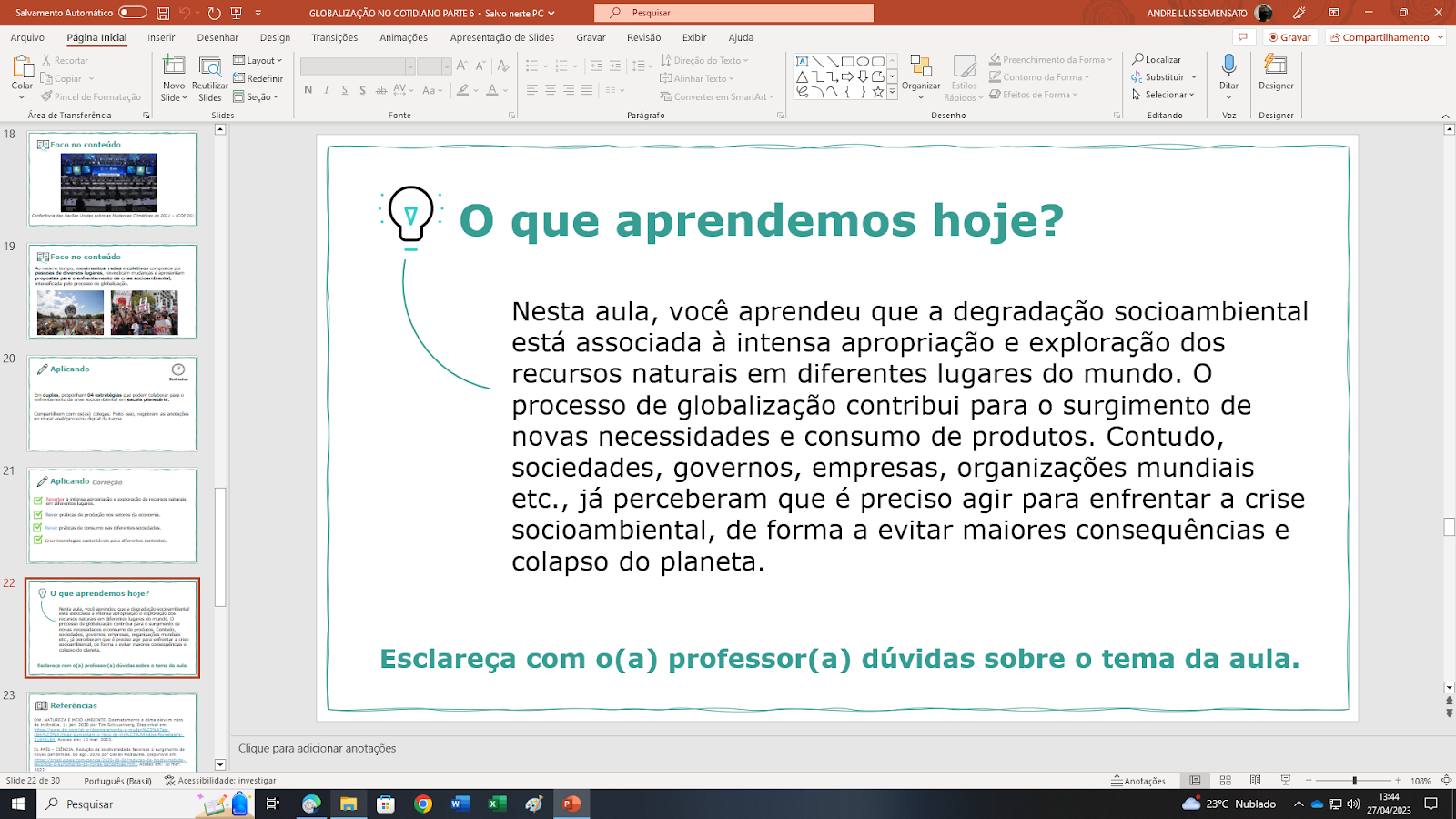Toggle the Anotações notes pane
1456x819 pixels.
(1138, 781)
